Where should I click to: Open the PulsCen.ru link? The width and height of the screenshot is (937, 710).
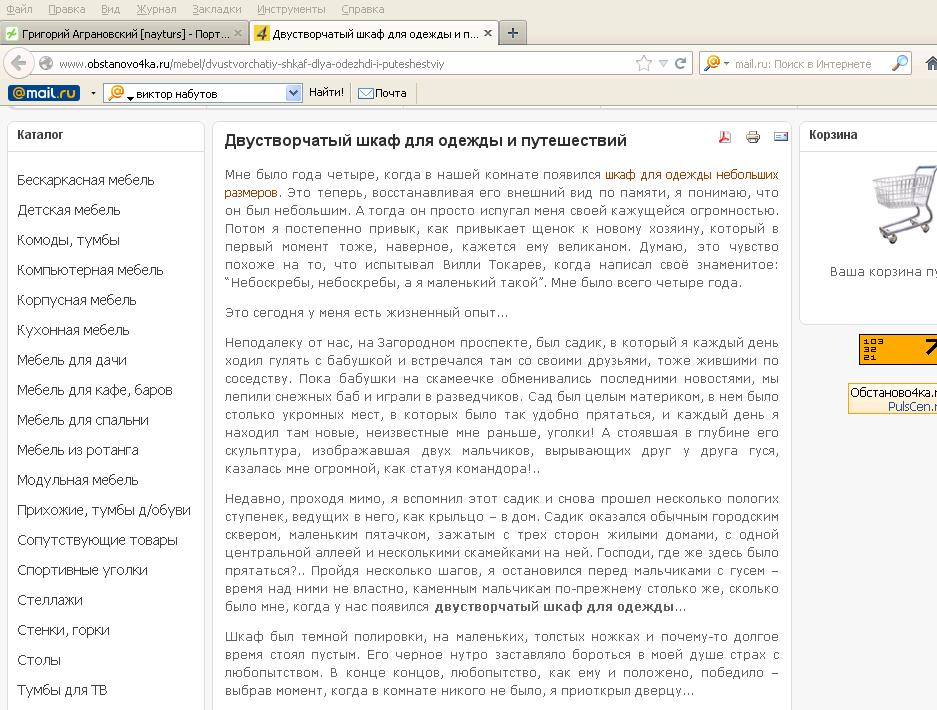click(x=912, y=406)
